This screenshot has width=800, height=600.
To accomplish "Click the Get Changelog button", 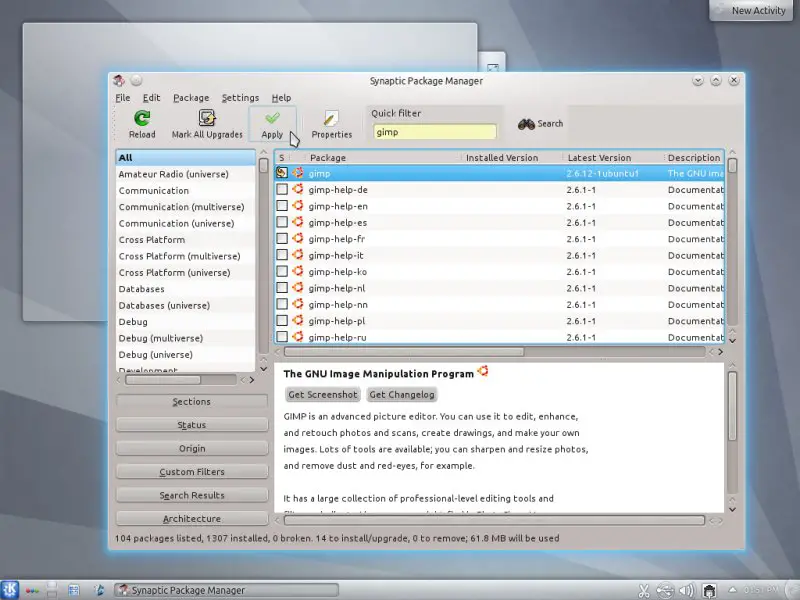I will pos(402,394).
